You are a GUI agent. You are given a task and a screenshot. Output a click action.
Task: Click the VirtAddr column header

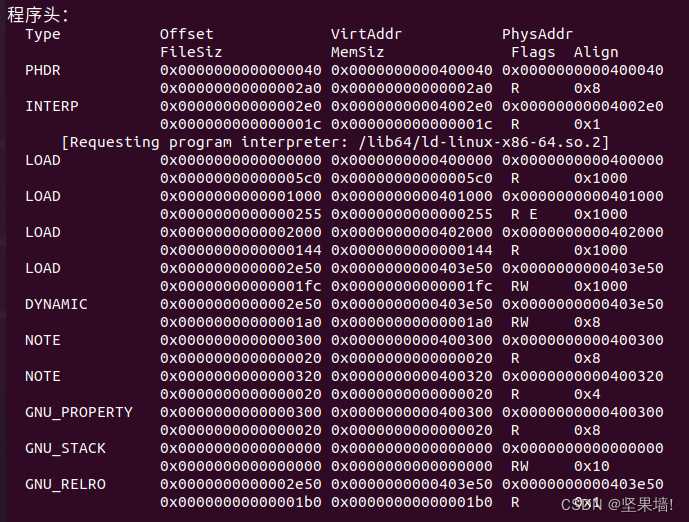coord(366,34)
